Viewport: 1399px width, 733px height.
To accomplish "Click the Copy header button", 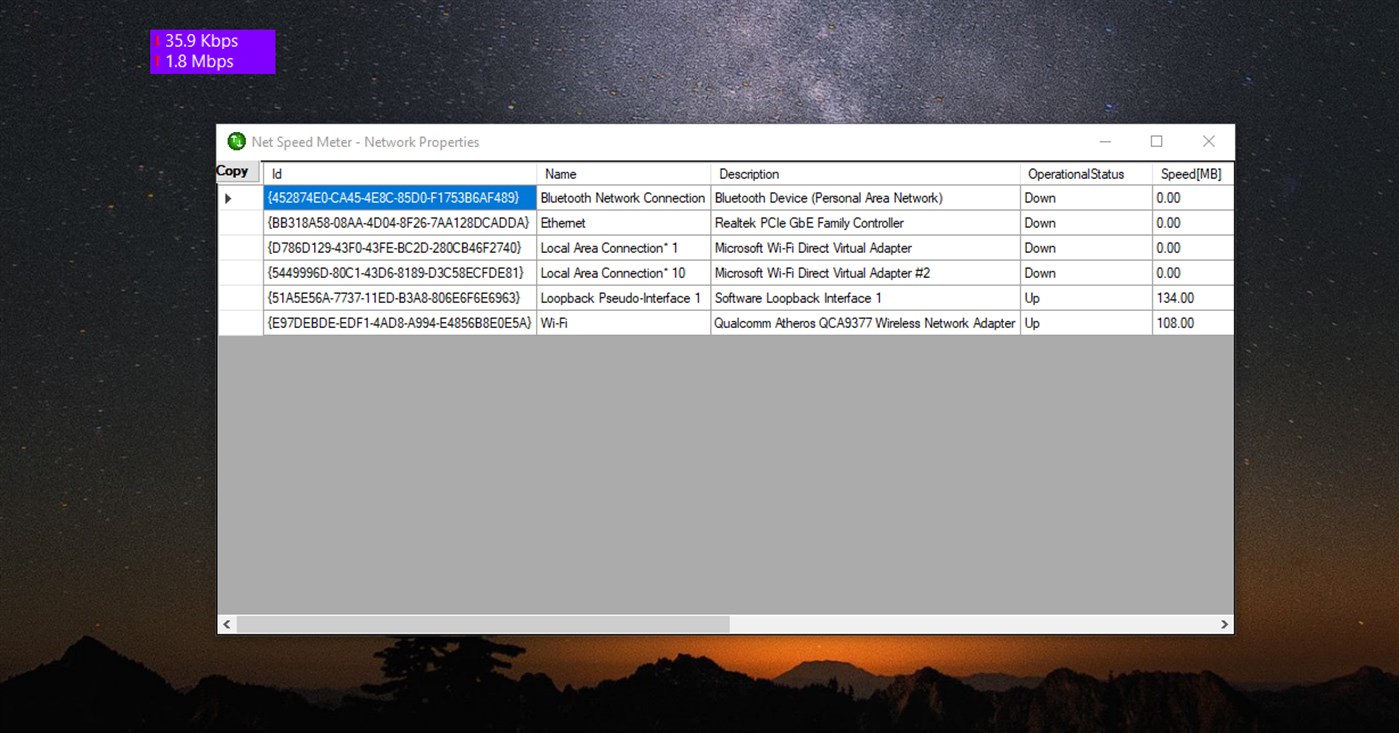I will pyautogui.click(x=236, y=171).
